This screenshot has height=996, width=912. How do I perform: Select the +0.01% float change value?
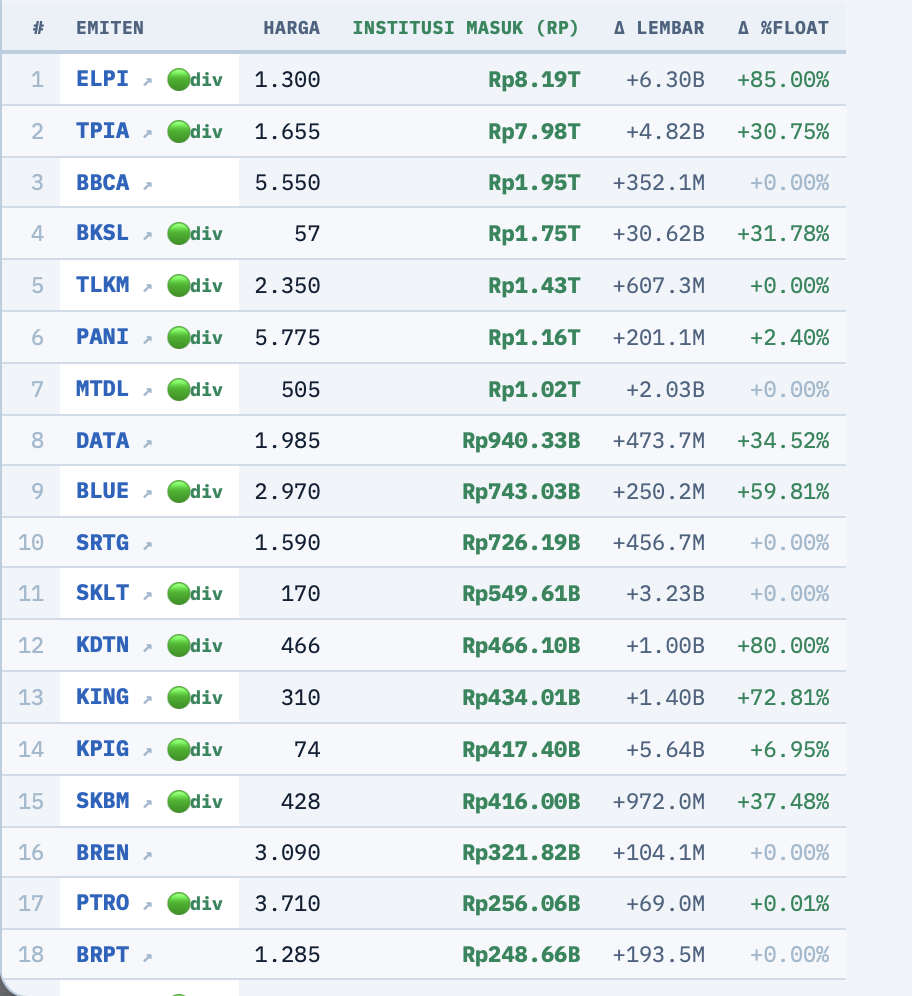point(789,903)
